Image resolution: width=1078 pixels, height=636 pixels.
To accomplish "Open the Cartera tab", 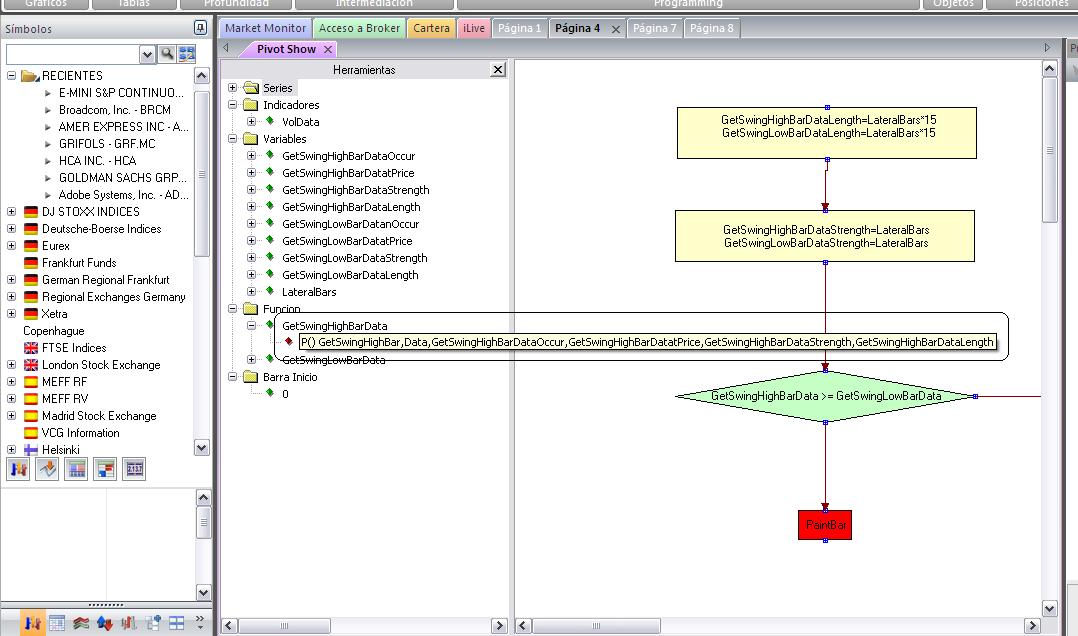I will click(431, 28).
